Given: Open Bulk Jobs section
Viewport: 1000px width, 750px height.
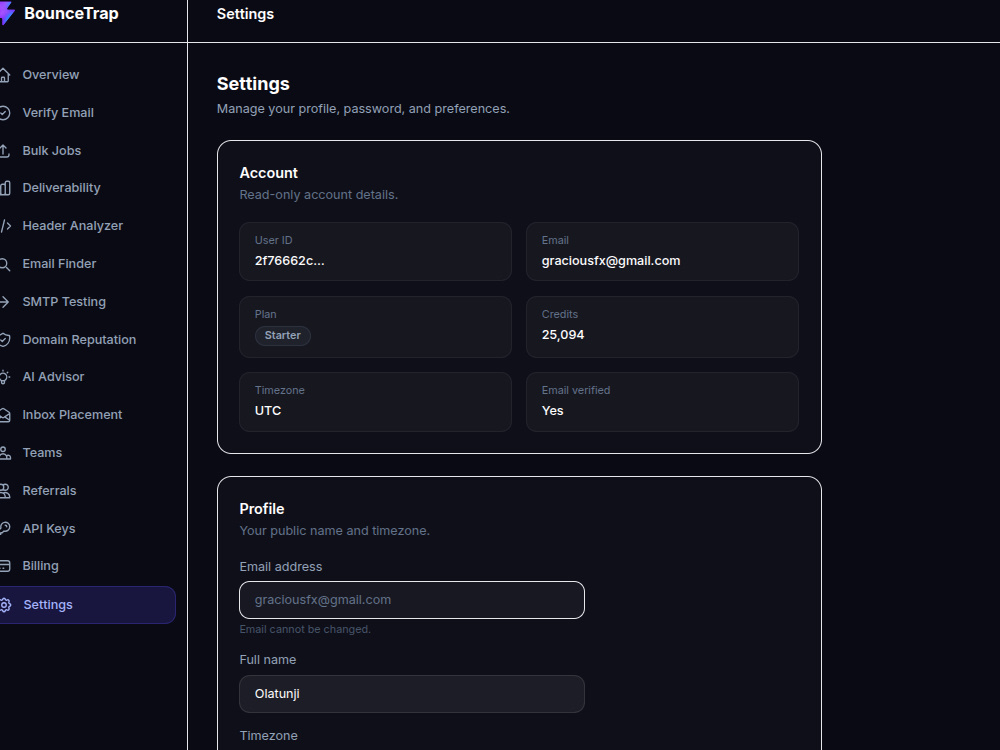Looking at the screenshot, I should pyautogui.click(x=52, y=151).
